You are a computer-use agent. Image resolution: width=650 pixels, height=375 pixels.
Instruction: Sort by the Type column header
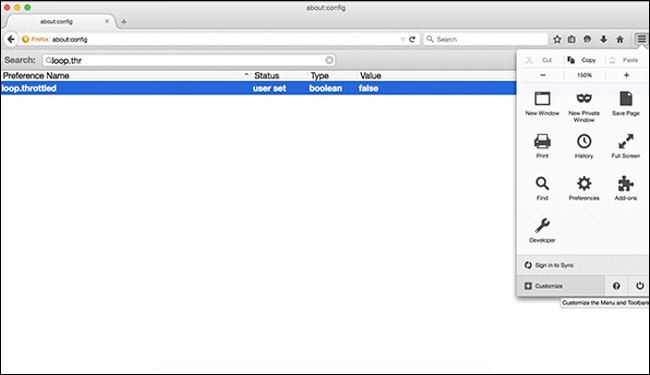click(x=333, y=75)
